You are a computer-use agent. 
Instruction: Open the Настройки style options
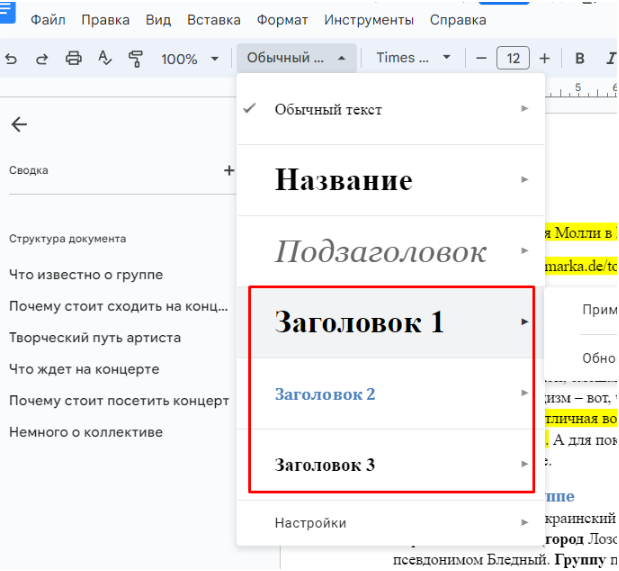point(390,523)
